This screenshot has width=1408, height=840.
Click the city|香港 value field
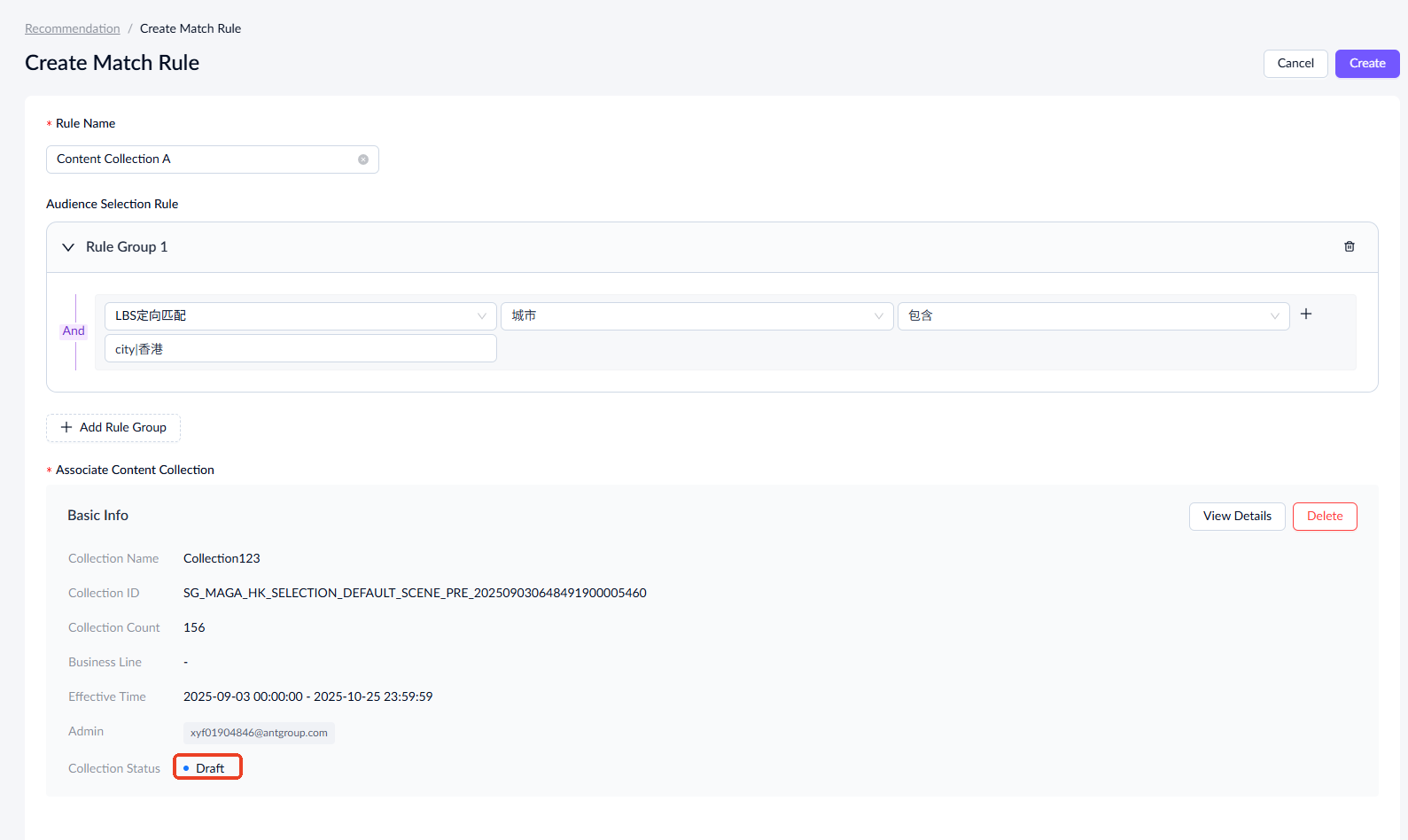coord(299,349)
